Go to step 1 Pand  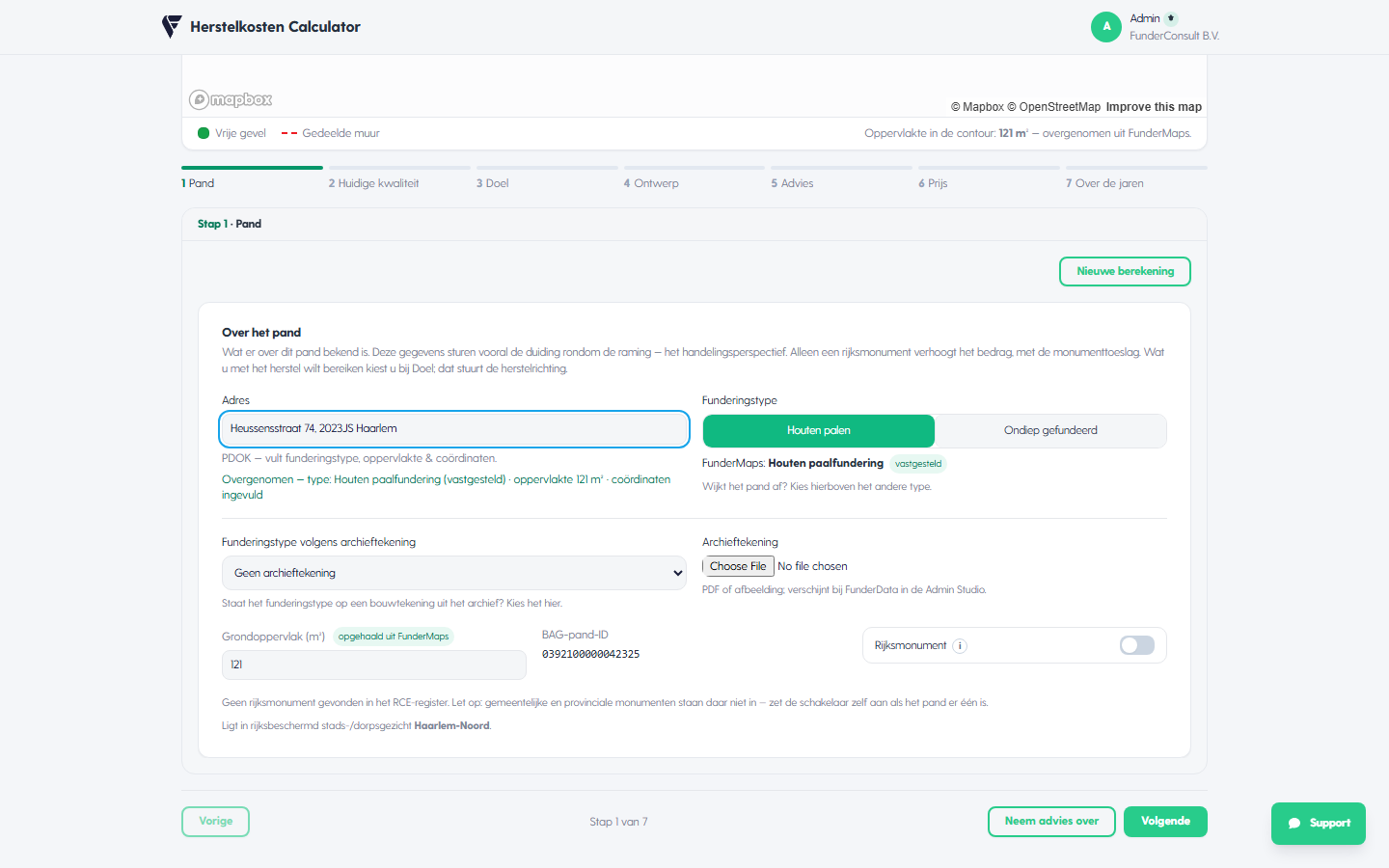252,176
